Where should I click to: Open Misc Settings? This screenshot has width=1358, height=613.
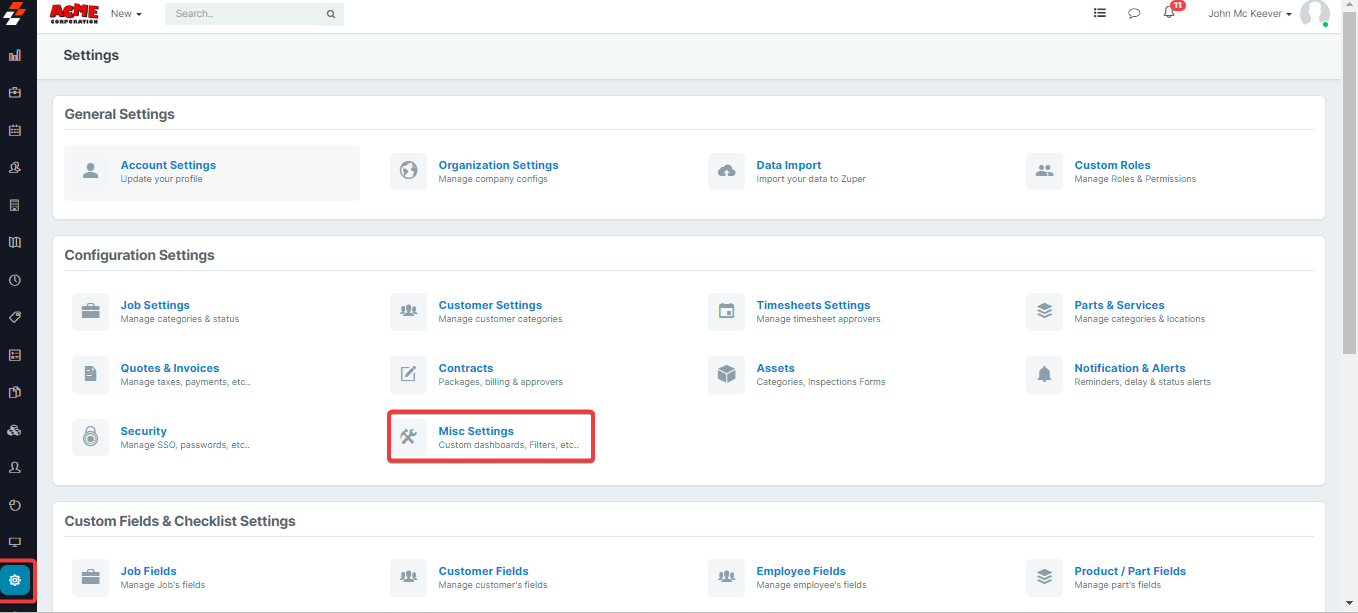[476, 431]
